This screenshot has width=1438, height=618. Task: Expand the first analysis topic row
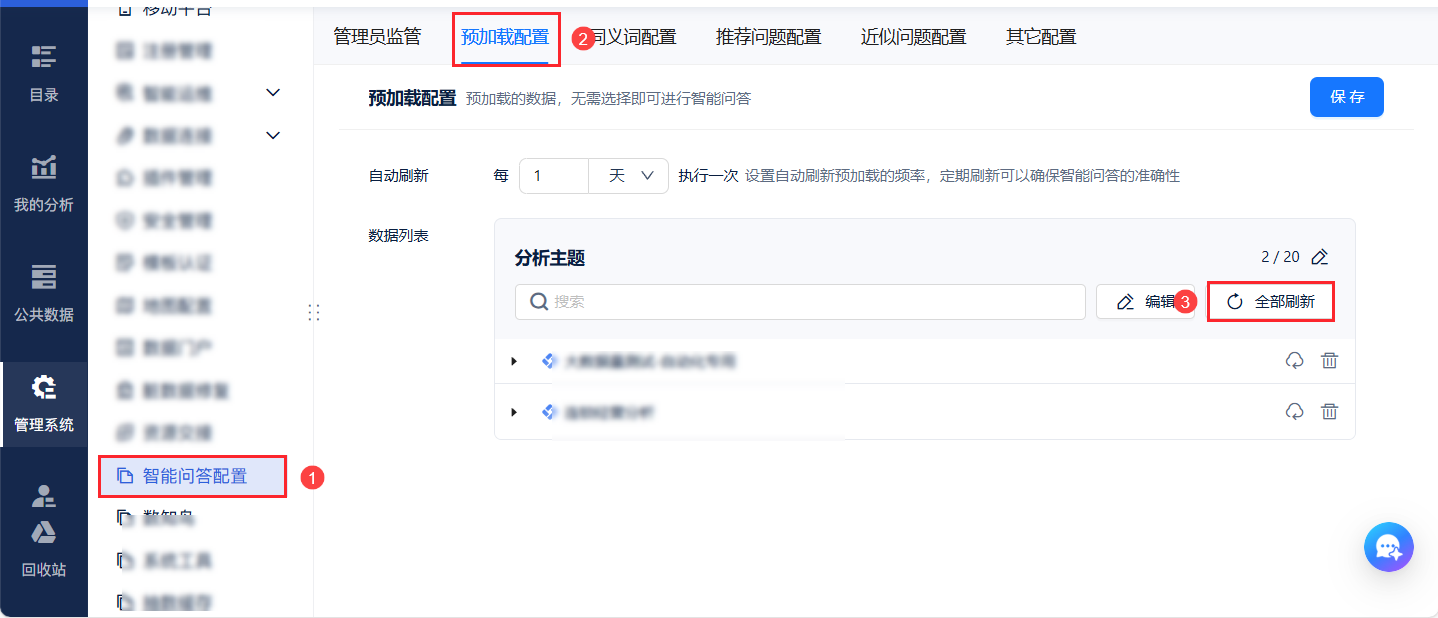514,361
